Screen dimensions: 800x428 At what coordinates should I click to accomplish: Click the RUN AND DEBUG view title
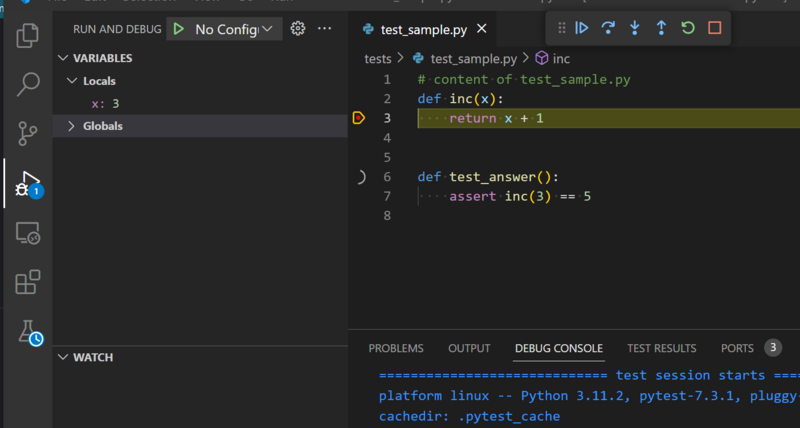pos(117,29)
